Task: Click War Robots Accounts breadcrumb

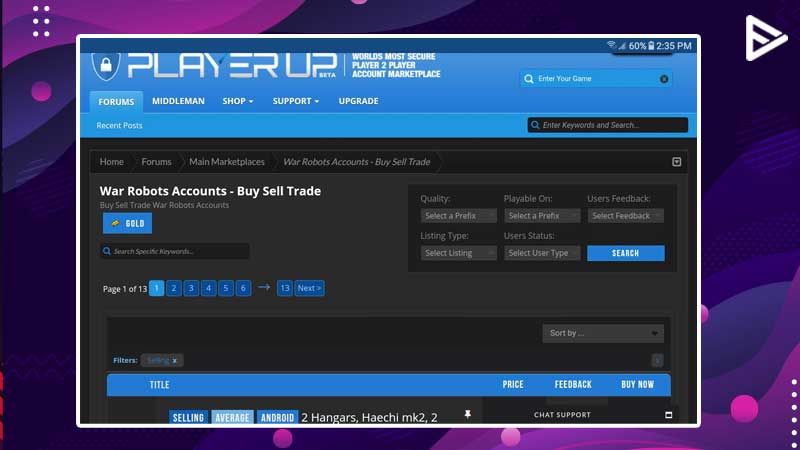Action: (x=357, y=162)
